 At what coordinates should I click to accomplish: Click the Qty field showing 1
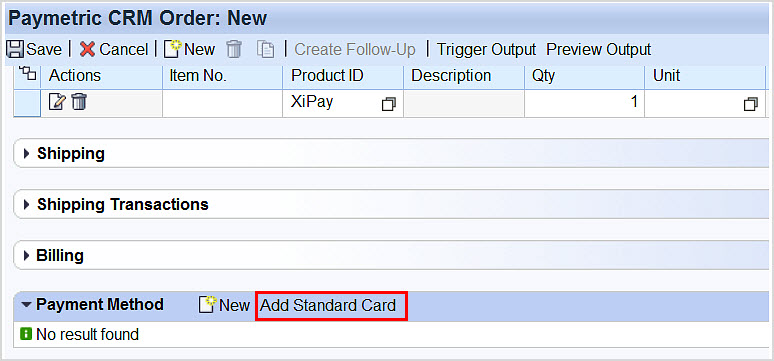click(584, 104)
